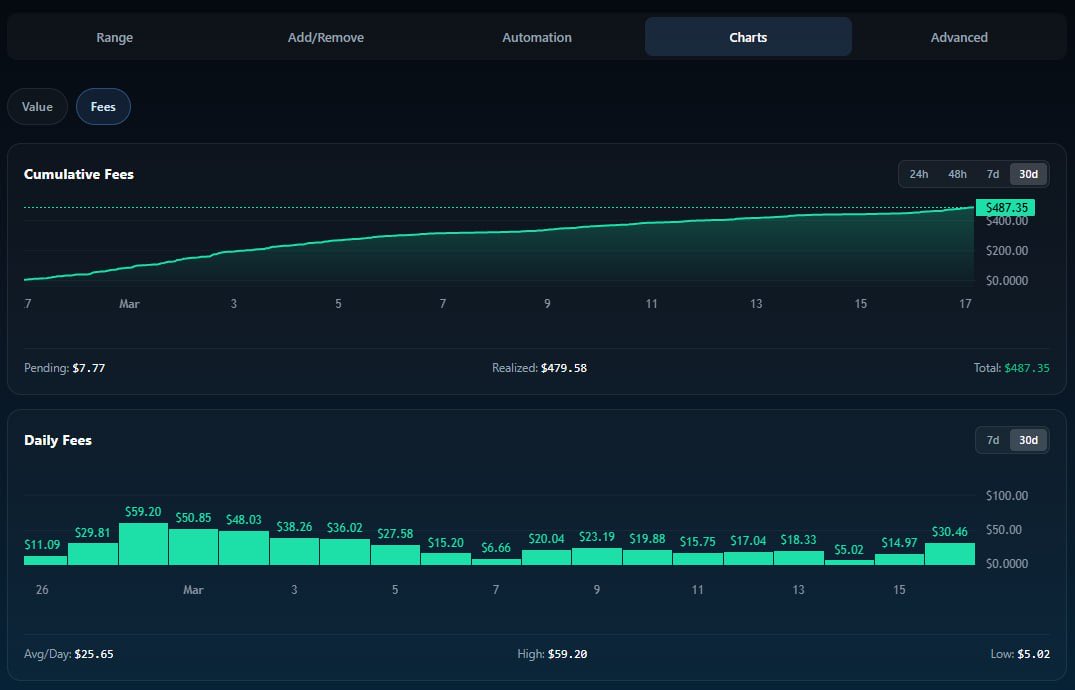Click the $100.00 axis label on daily chart
The image size is (1075, 690).
(x=1007, y=495)
